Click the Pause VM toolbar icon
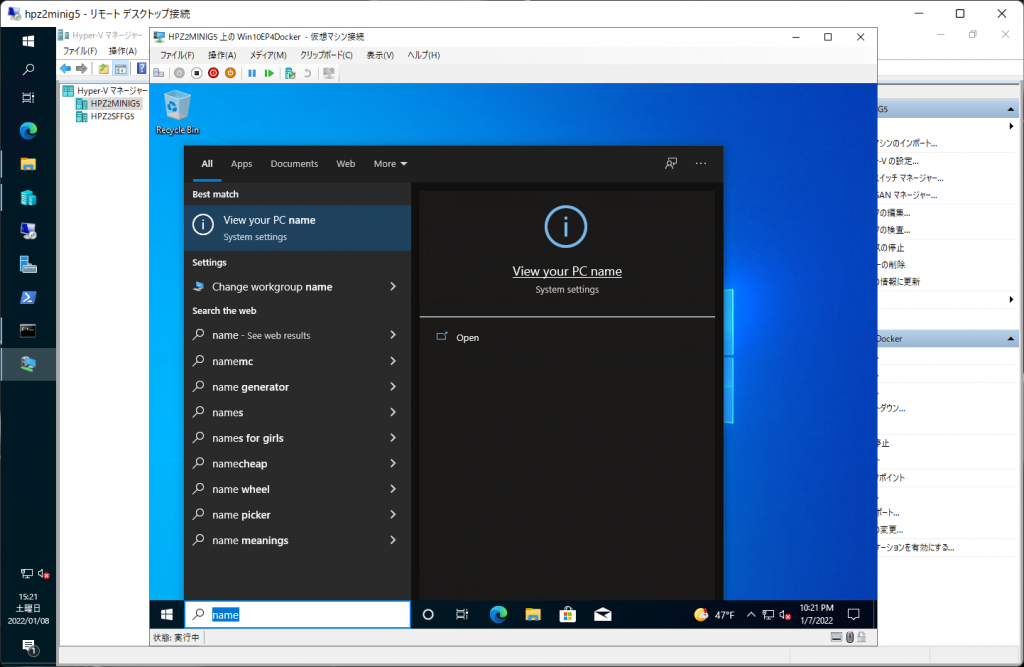1024x667 pixels. [x=252, y=73]
